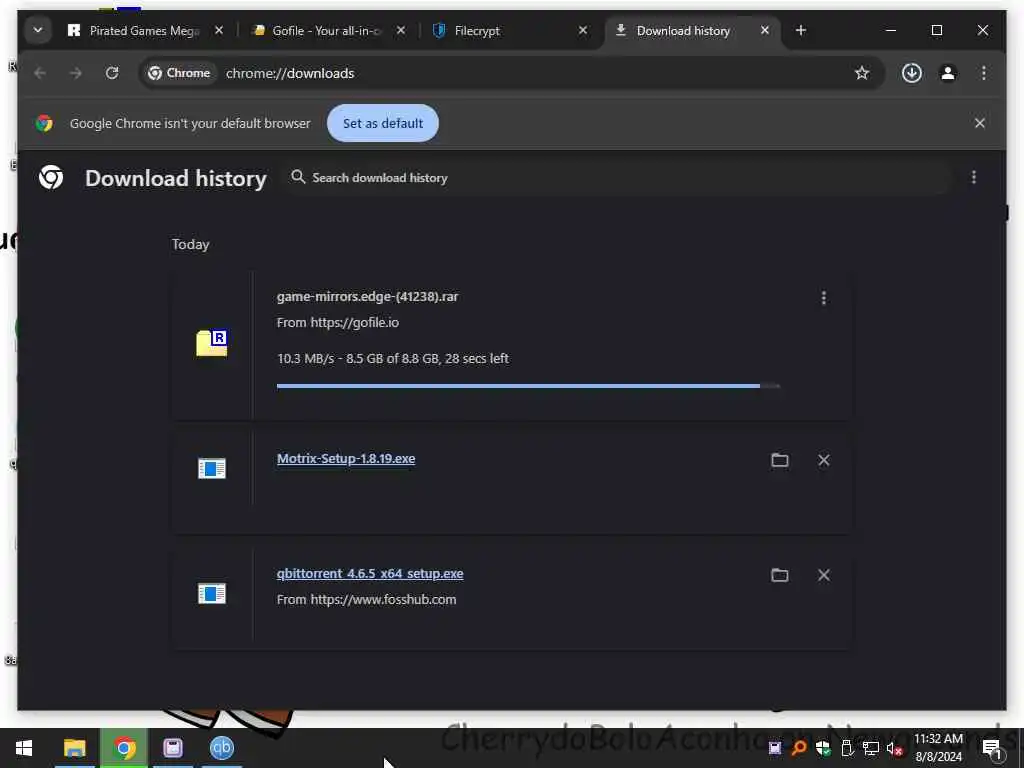Open the Chrome three-dot main menu
This screenshot has width=1024, height=768.
984,73
